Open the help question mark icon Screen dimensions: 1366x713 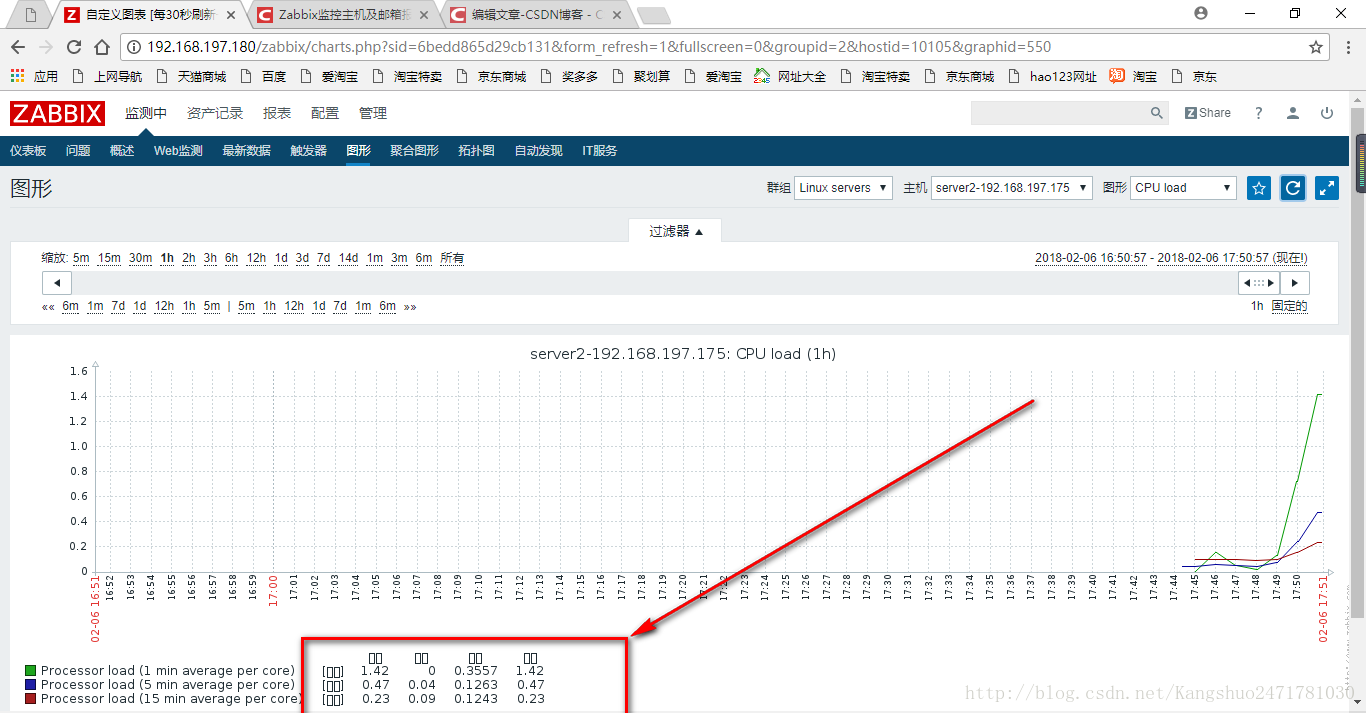coord(1259,113)
